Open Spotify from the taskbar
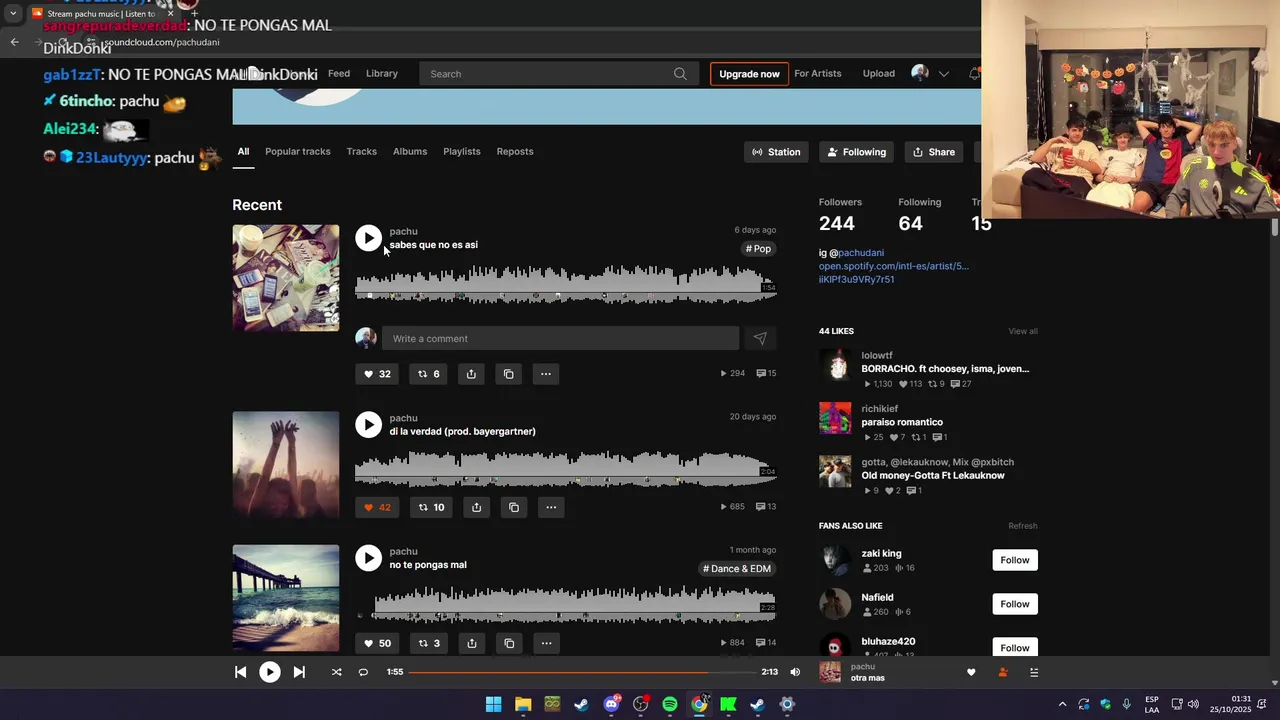The height and width of the screenshot is (720, 1280). point(670,704)
